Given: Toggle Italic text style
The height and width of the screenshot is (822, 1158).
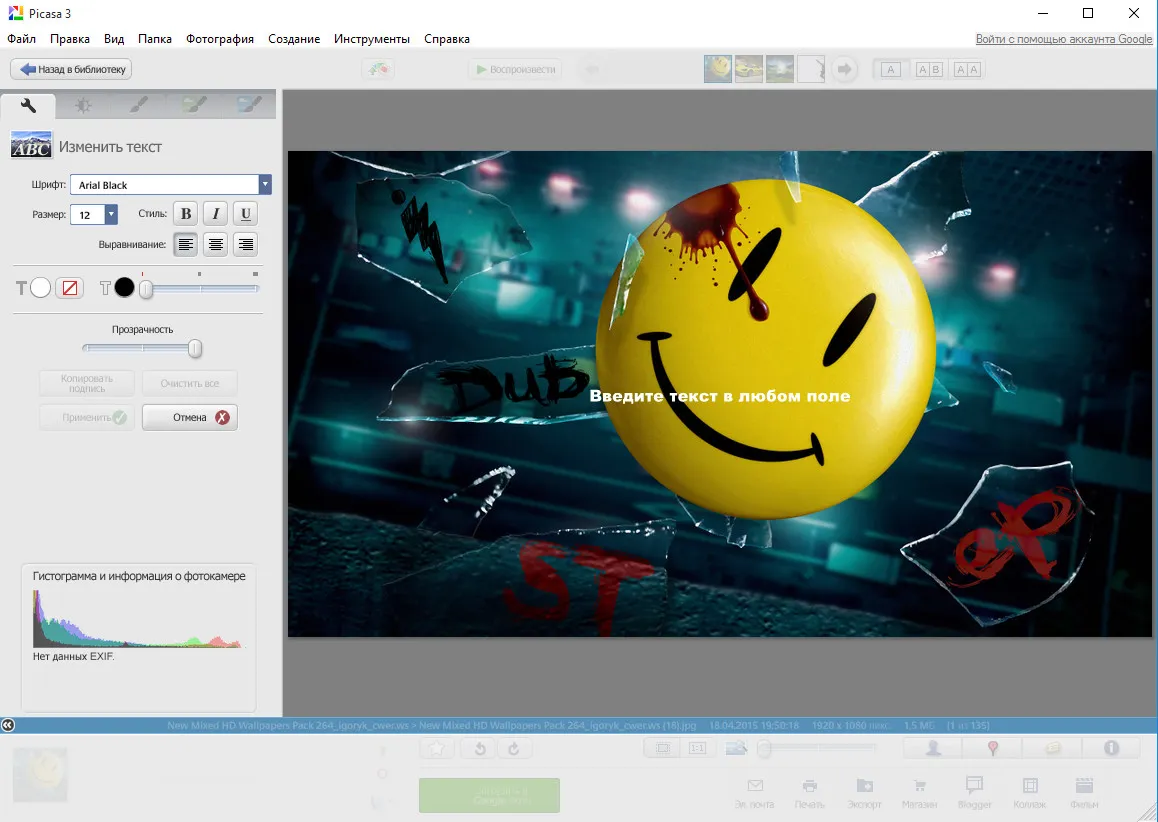Looking at the screenshot, I should [216, 214].
